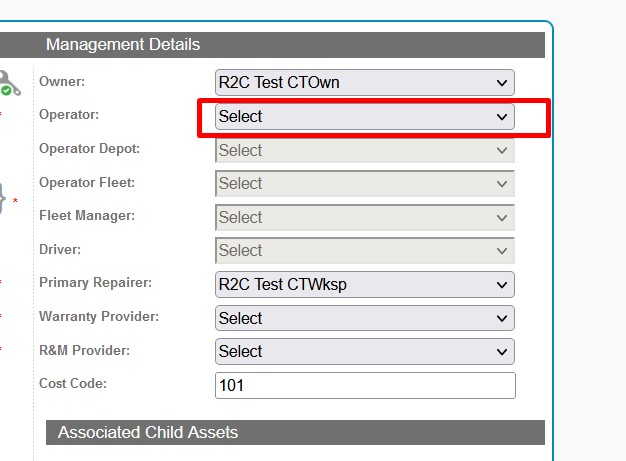Click the "Warranty Provider:" field label
The height and width of the screenshot is (461, 626).
point(99,317)
